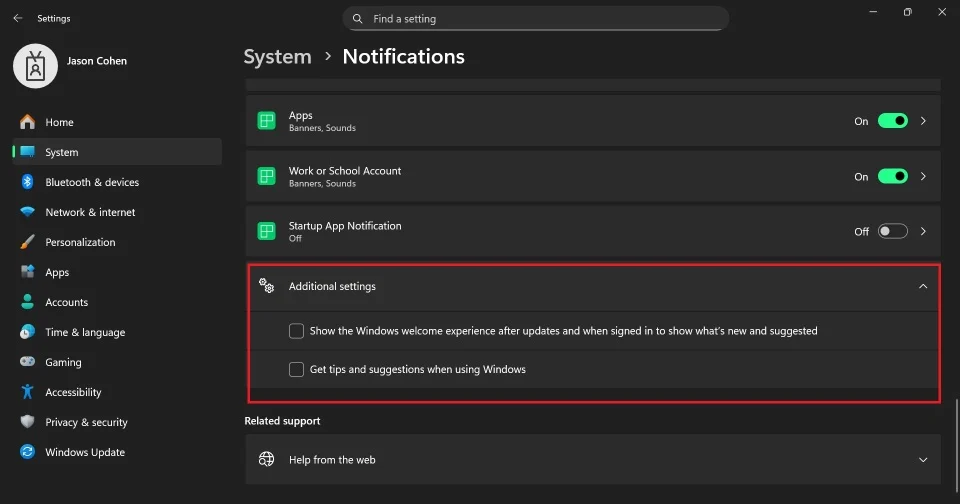The width and height of the screenshot is (960, 504).
Task: Click the Related support heading
Action: (x=282, y=421)
